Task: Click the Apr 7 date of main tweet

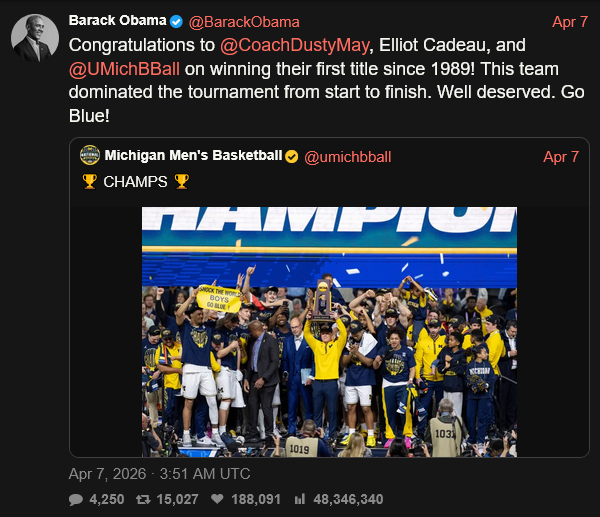Action: click(x=570, y=21)
